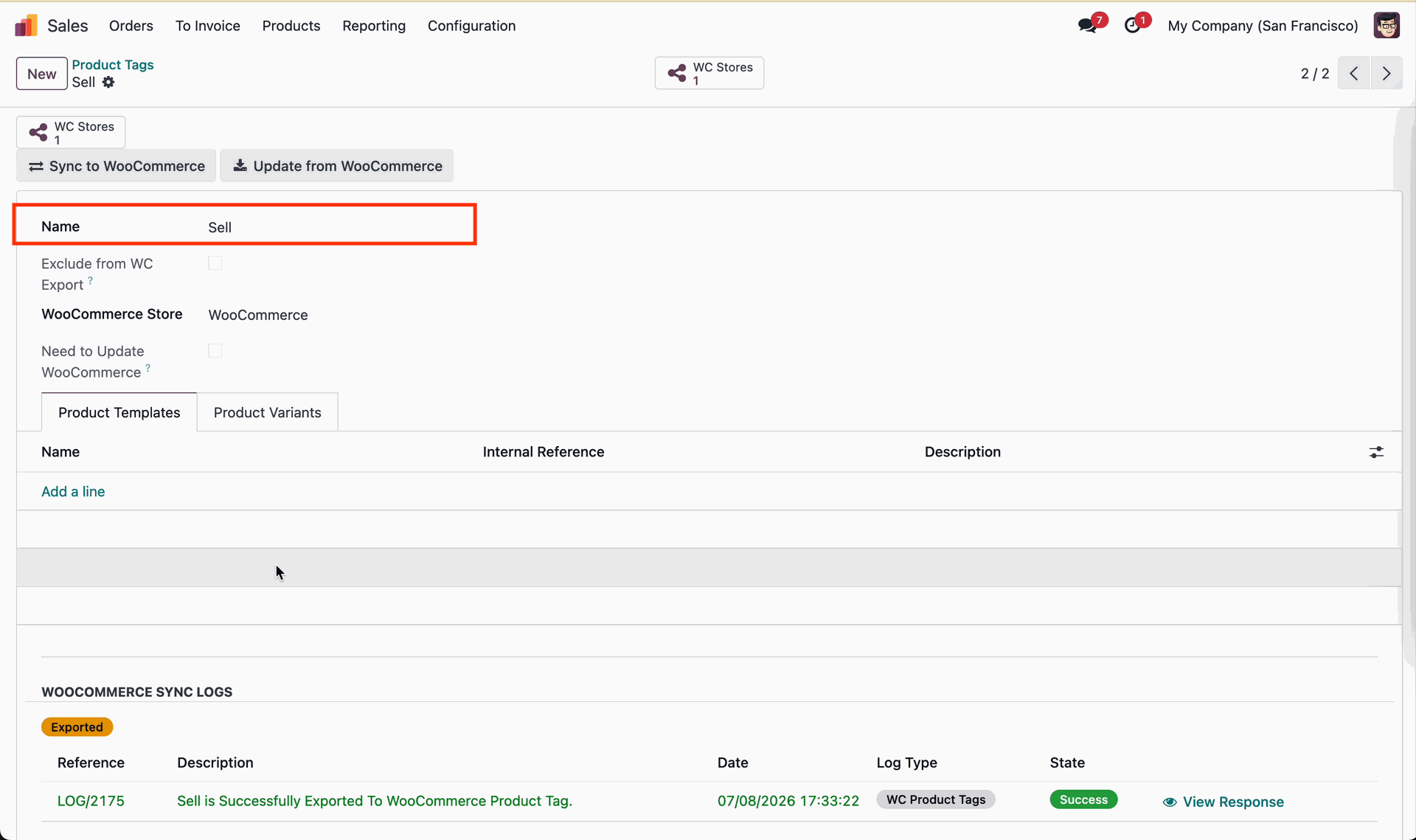Viewport: 1416px width, 840px height.
Task: Click View Response for LOG/2175
Action: (x=1224, y=802)
